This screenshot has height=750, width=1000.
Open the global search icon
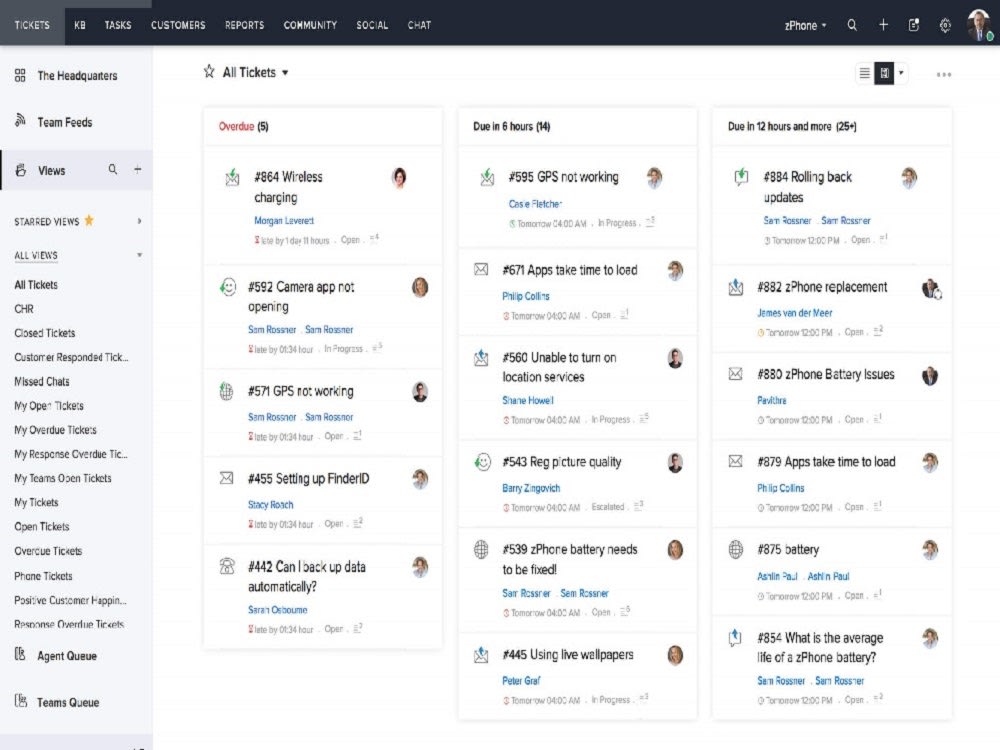click(x=852, y=25)
